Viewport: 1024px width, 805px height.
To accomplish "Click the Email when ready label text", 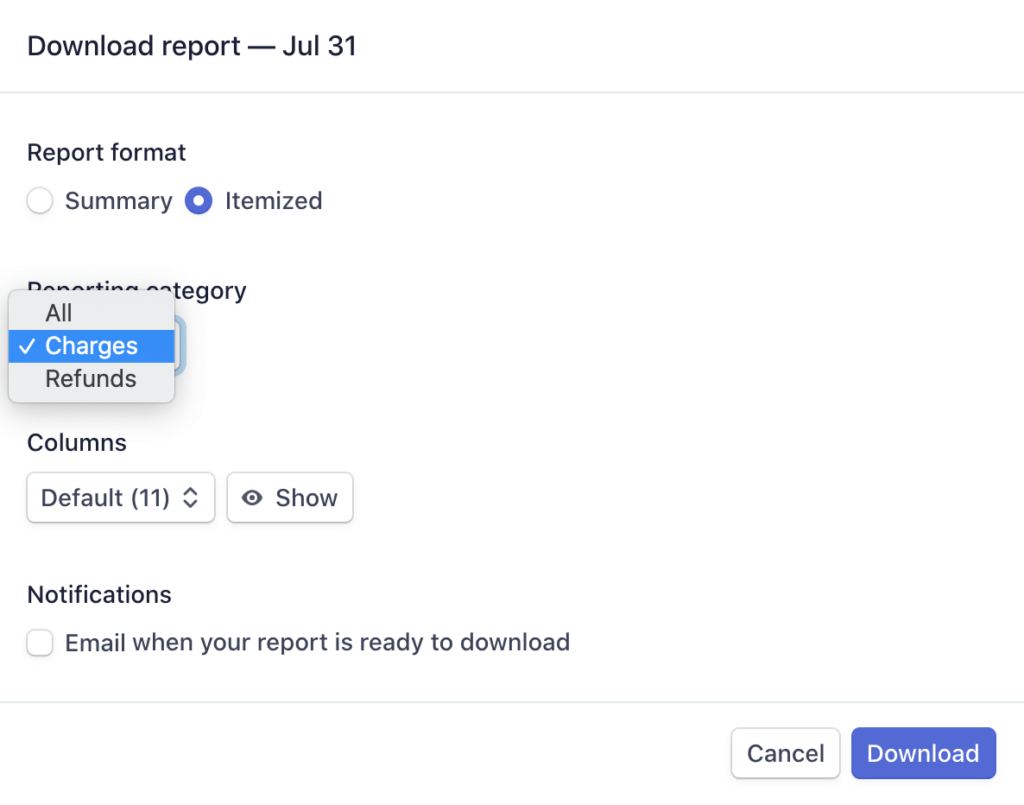I will 317,642.
